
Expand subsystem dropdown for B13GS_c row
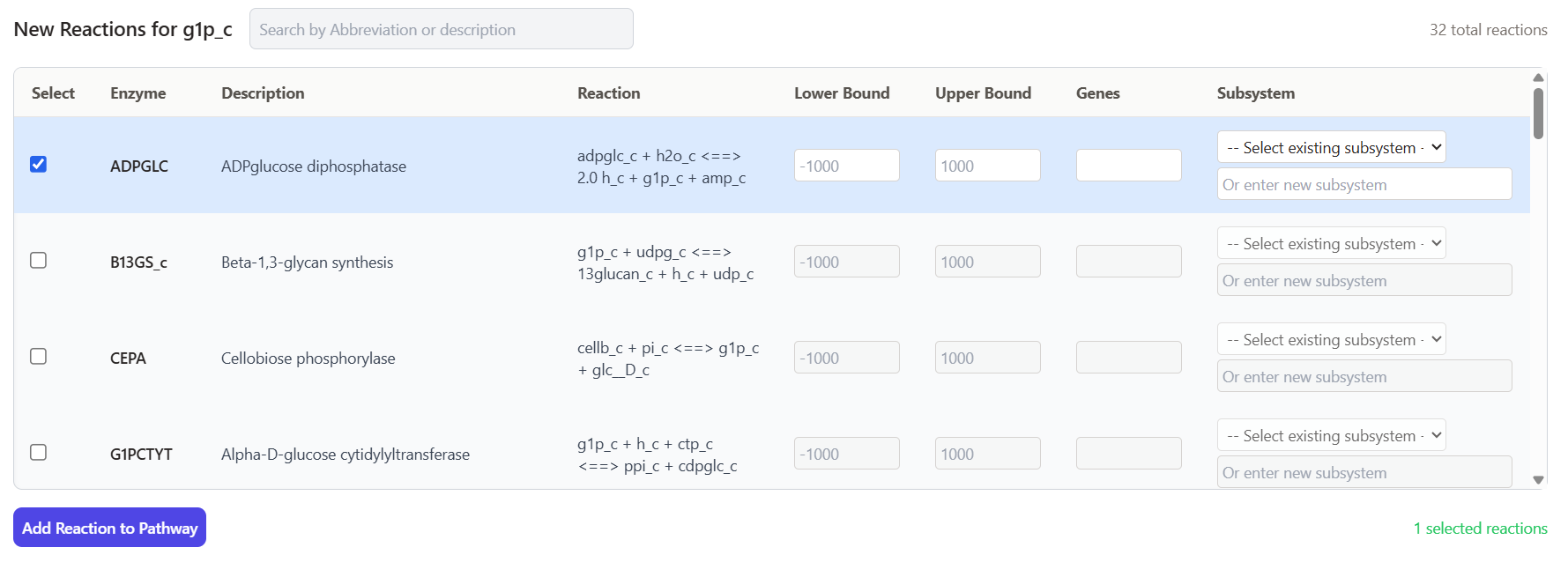(x=1331, y=243)
